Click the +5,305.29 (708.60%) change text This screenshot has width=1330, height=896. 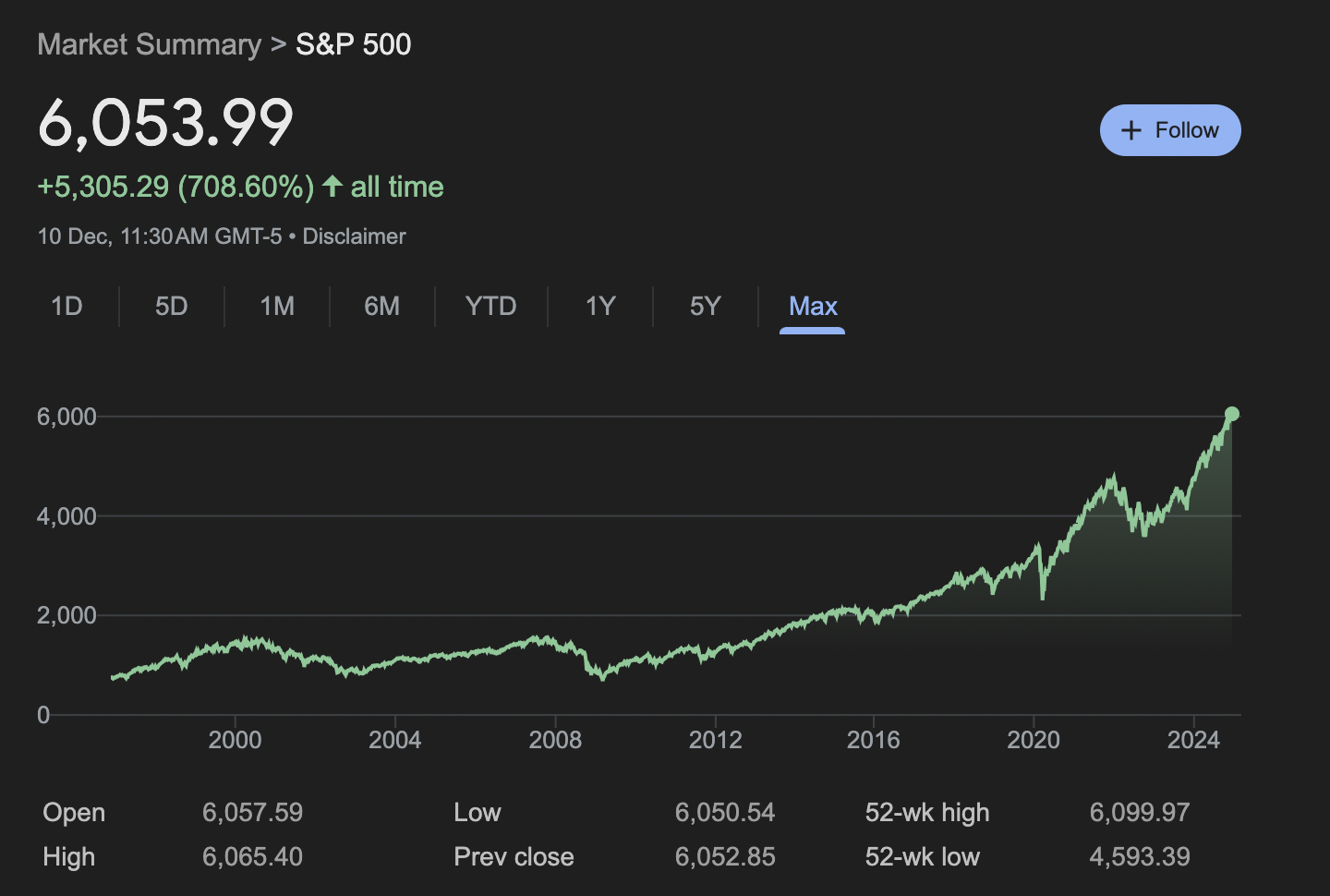click(x=175, y=187)
